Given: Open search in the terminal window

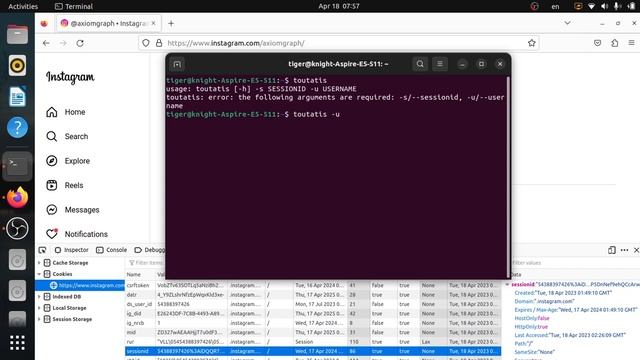Looking at the screenshot, I should 420,64.
